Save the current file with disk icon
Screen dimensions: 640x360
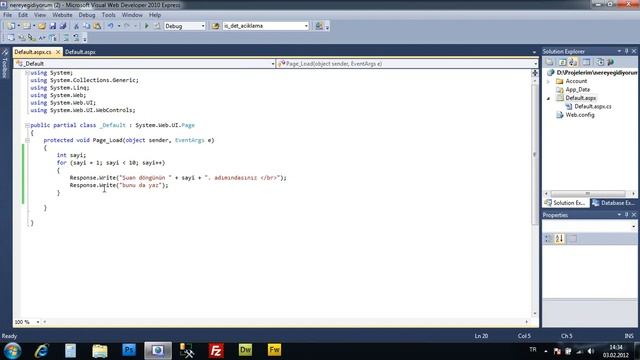53,26
